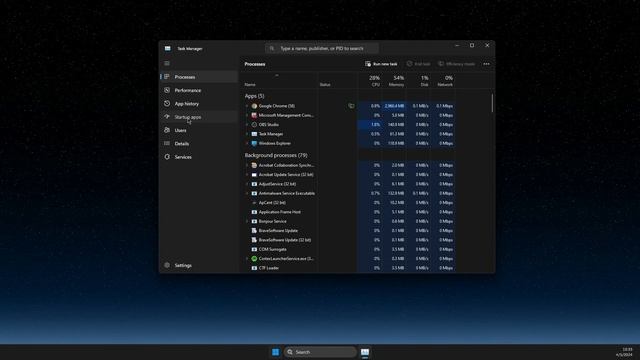Image resolution: width=640 pixels, height=360 pixels.
Task: Select the ContextLauncherService icon
Action: coord(254,259)
